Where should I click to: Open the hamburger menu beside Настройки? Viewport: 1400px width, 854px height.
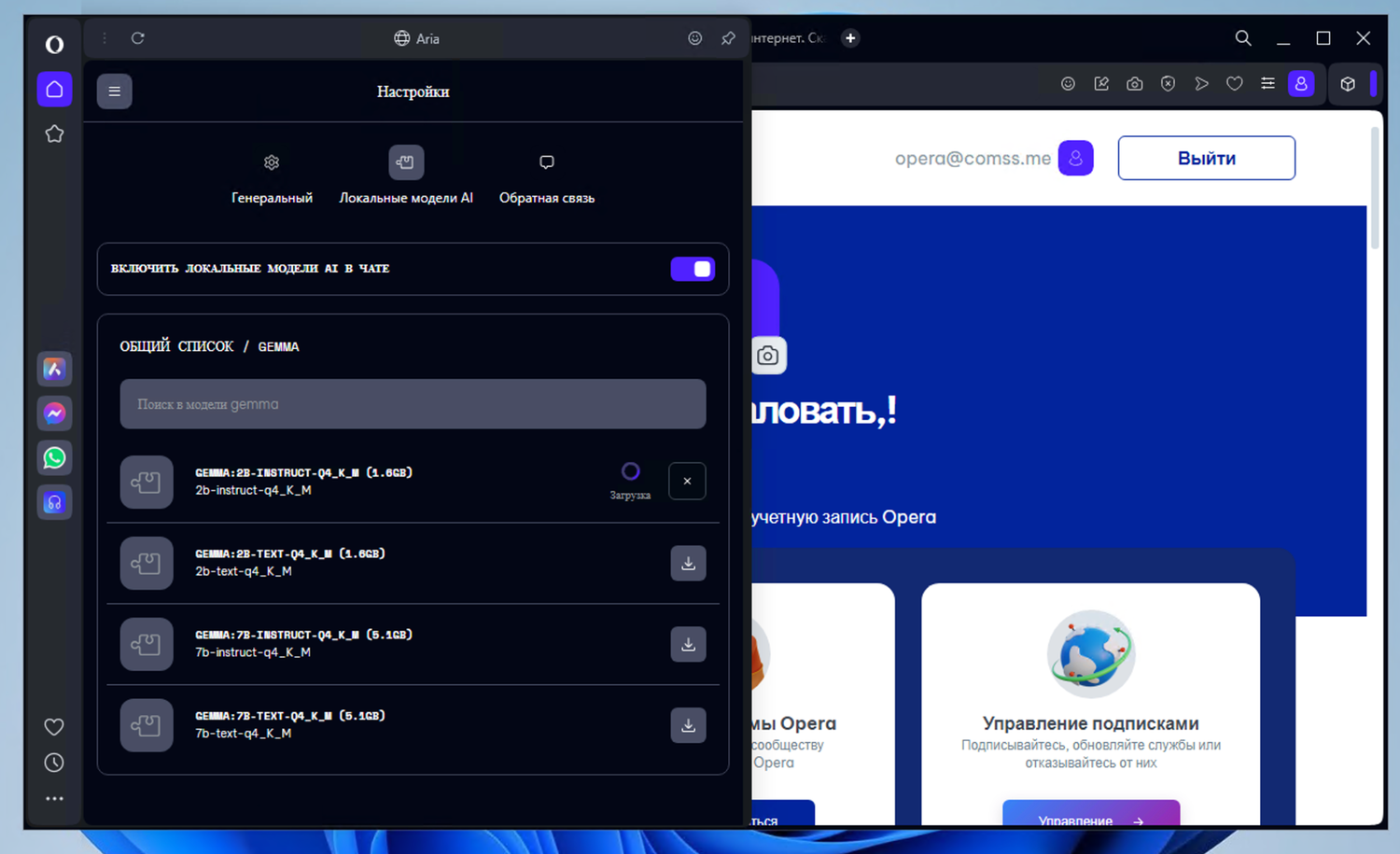click(114, 91)
